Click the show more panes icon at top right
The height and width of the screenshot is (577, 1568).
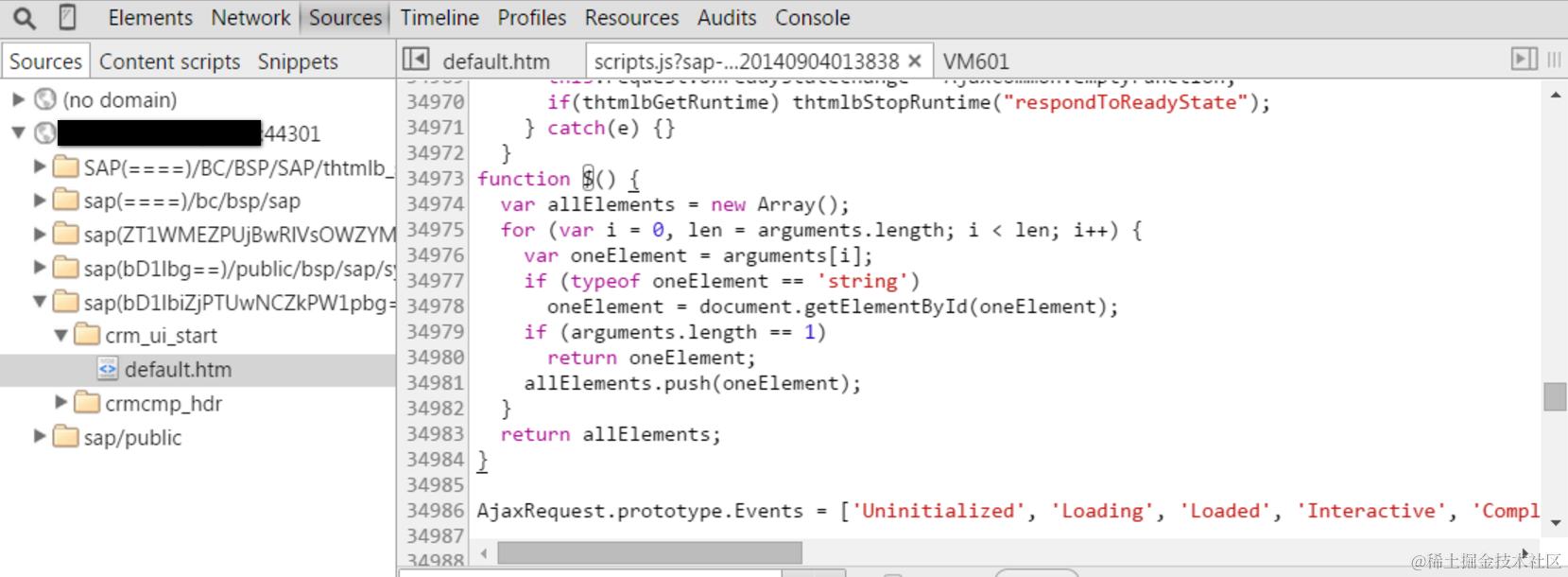1554,60
